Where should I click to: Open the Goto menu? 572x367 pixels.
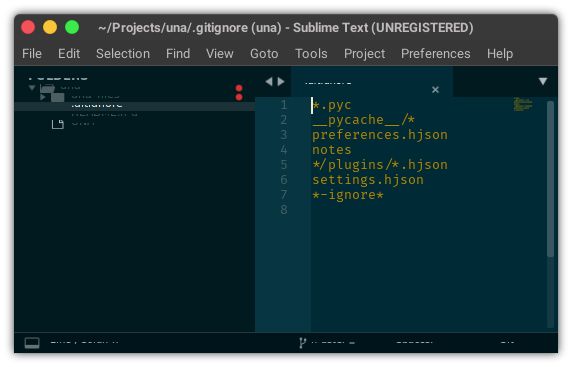tap(264, 54)
